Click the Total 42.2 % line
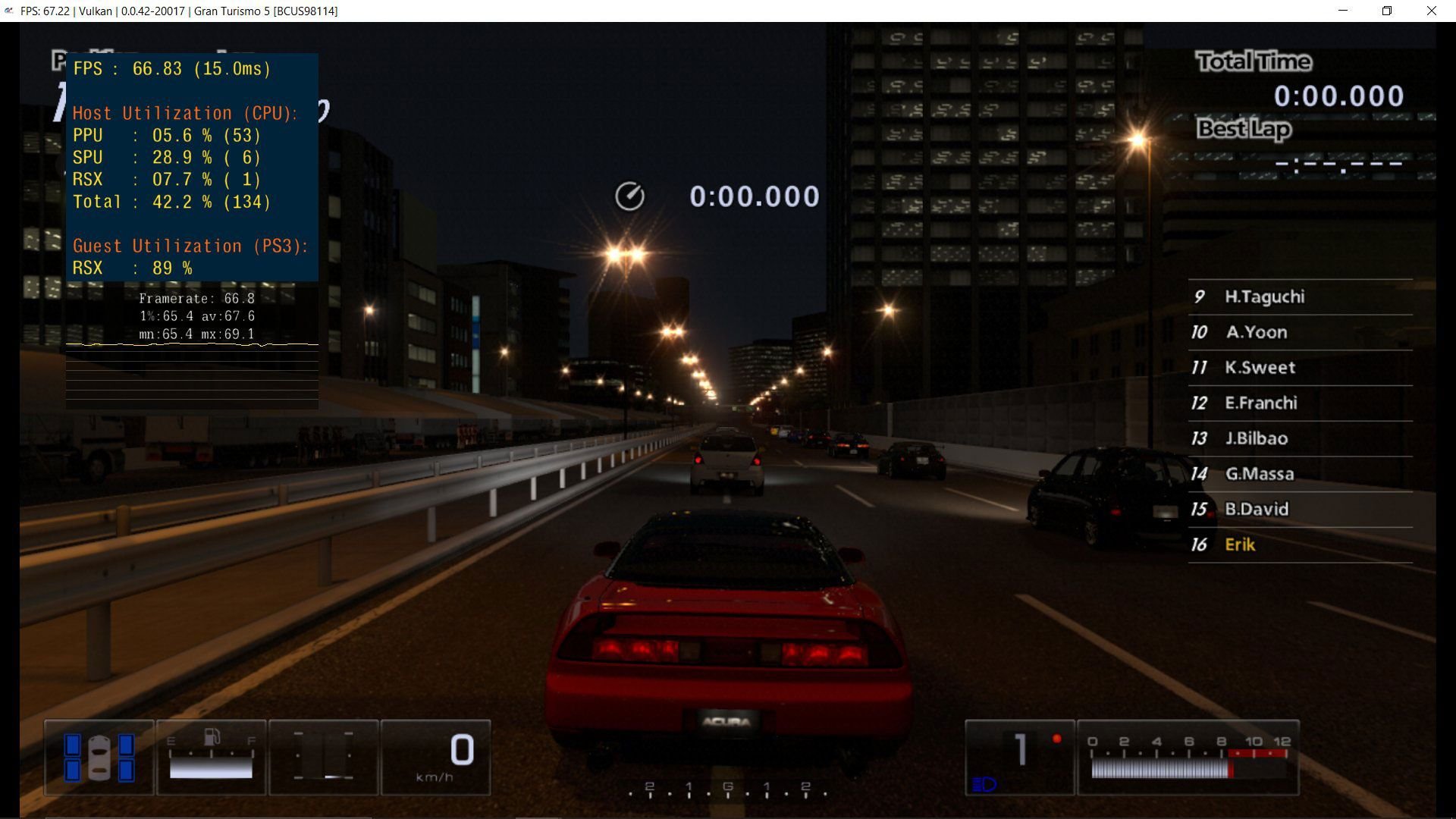Screen dimensions: 1456x819 pos(172,202)
